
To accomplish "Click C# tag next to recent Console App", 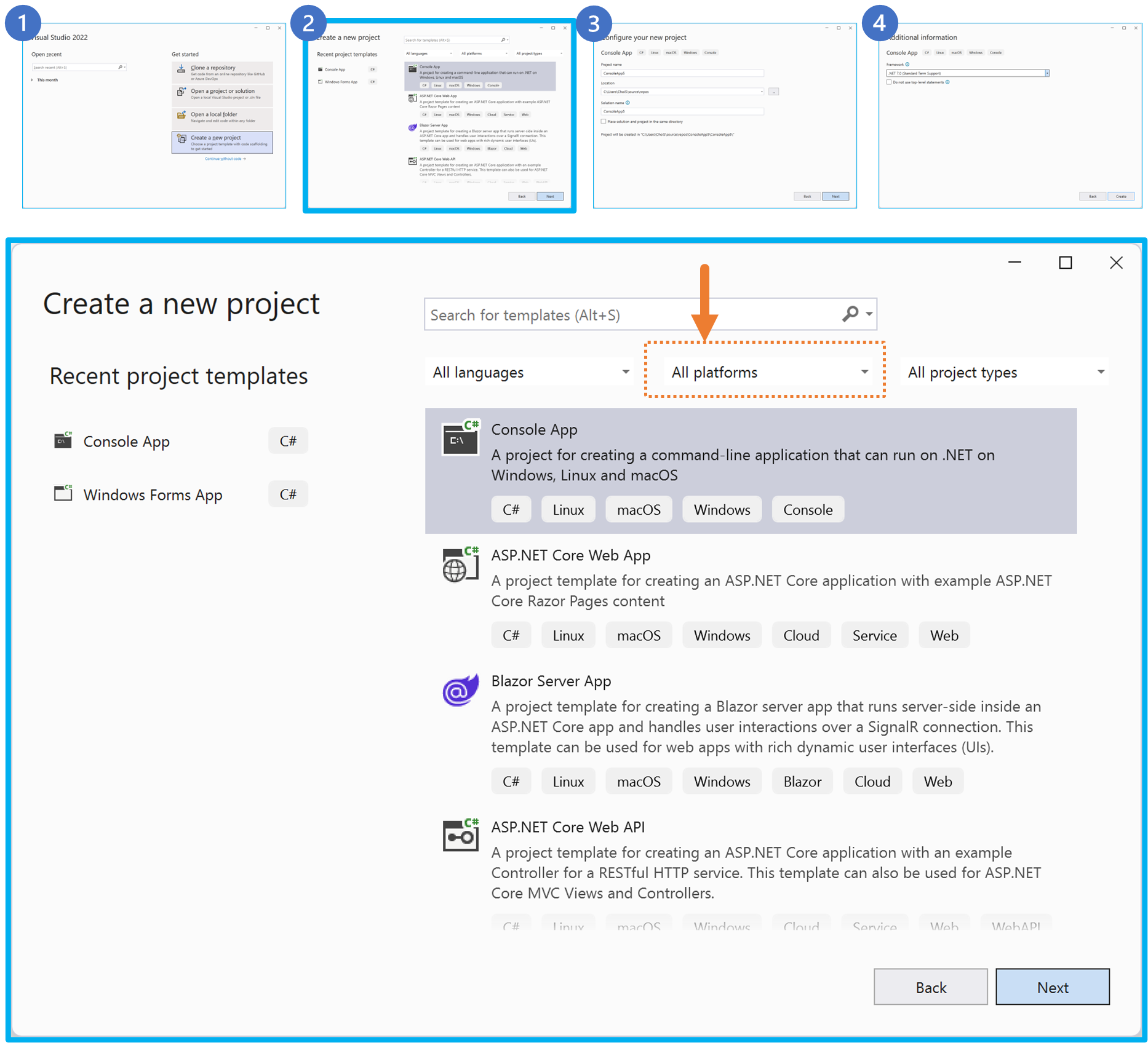I will click(288, 441).
